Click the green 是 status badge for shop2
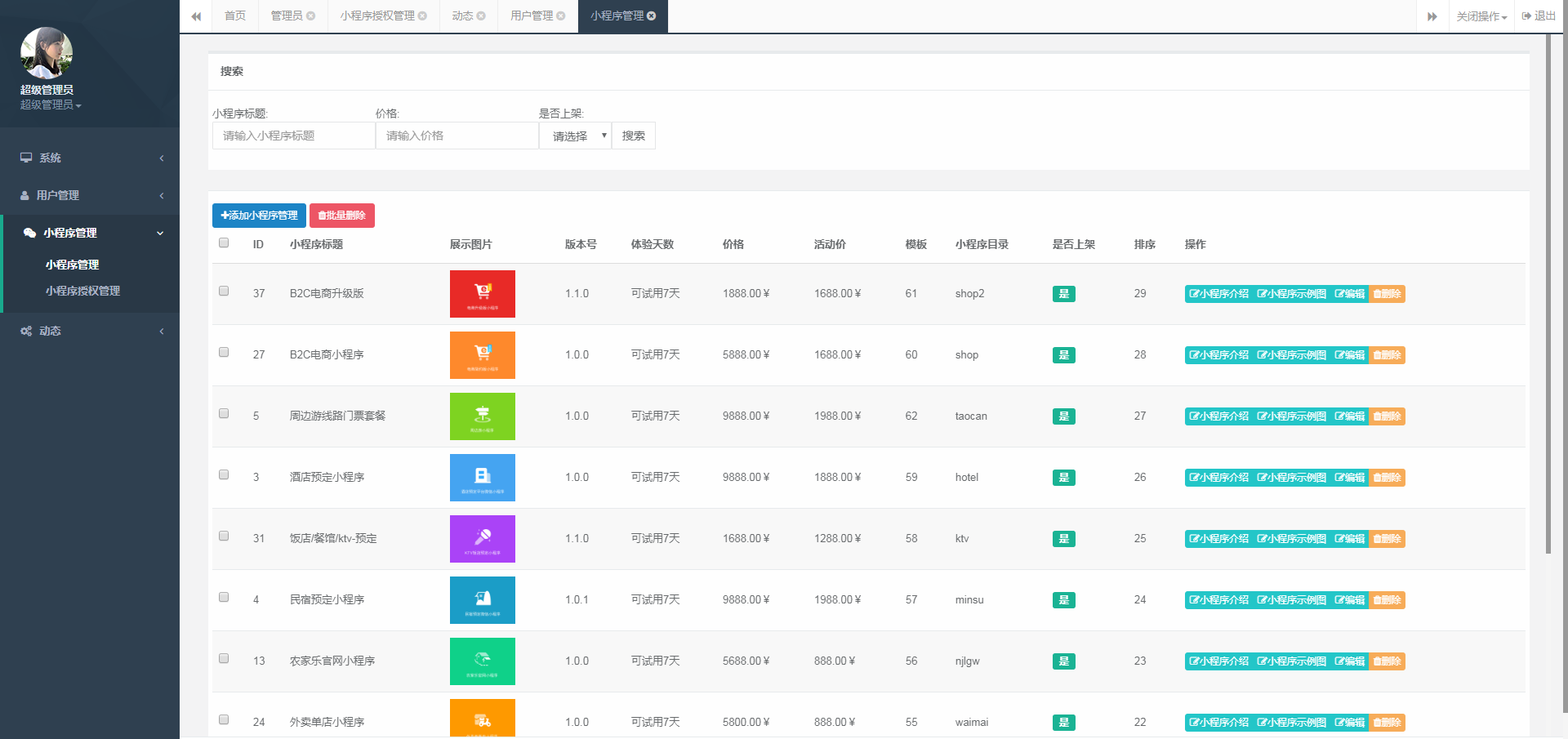1568x739 pixels. coord(1063,294)
